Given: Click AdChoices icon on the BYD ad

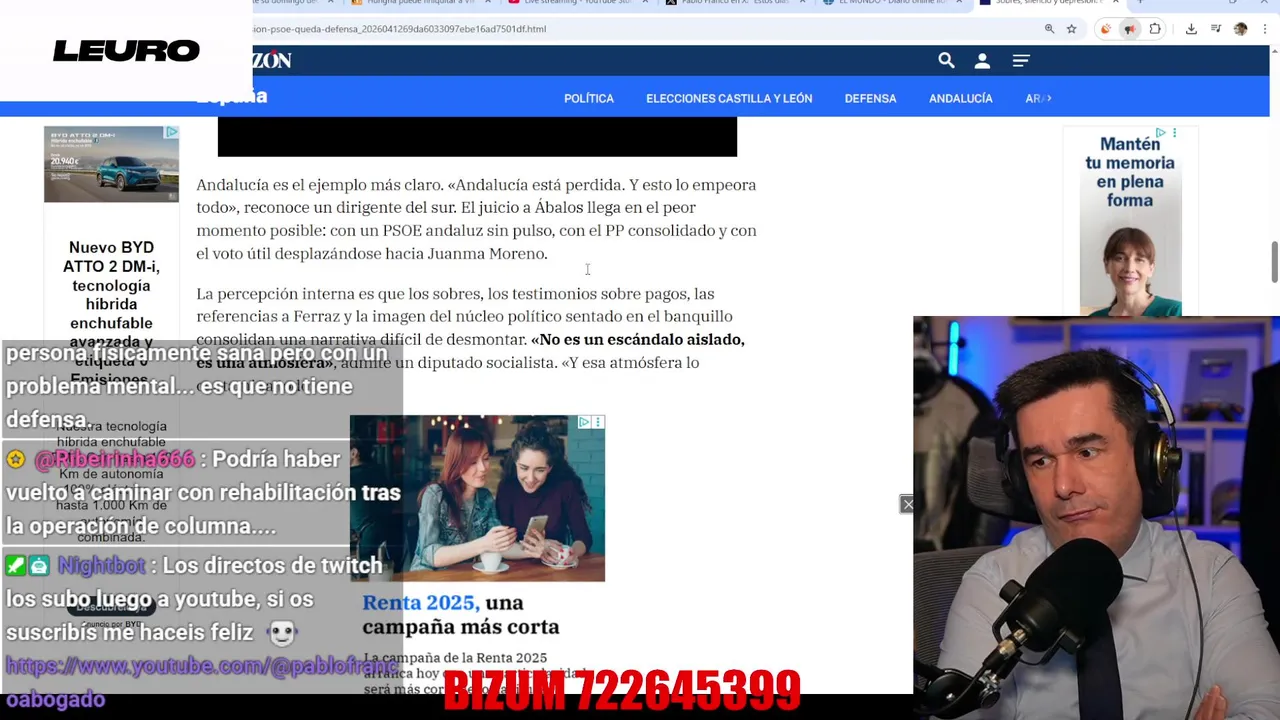Looking at the screenshot, I should (172, 132).
